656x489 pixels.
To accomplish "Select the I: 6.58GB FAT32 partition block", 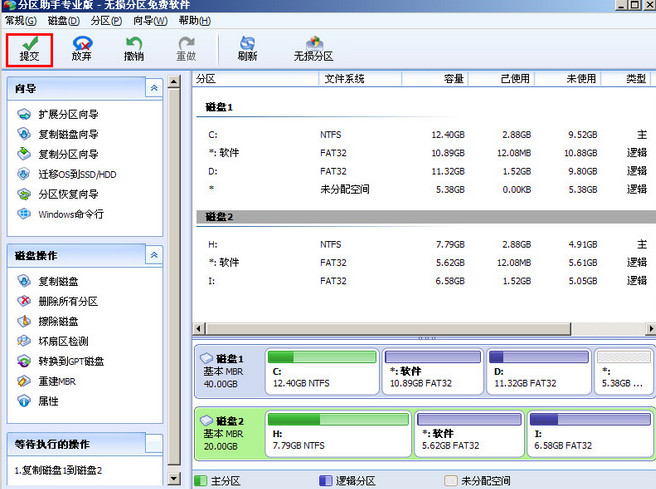I will pyautogui.click(x=590, y=434).
